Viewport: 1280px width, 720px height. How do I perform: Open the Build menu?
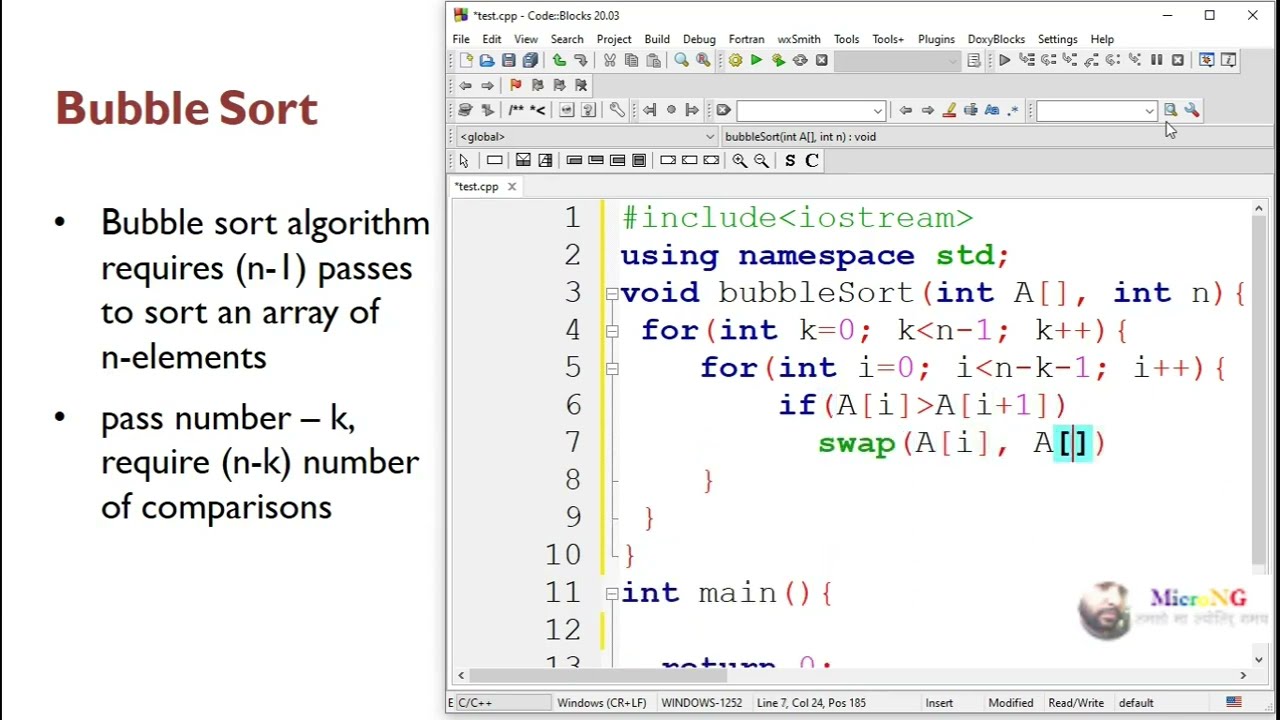click(x=657, y=39)
